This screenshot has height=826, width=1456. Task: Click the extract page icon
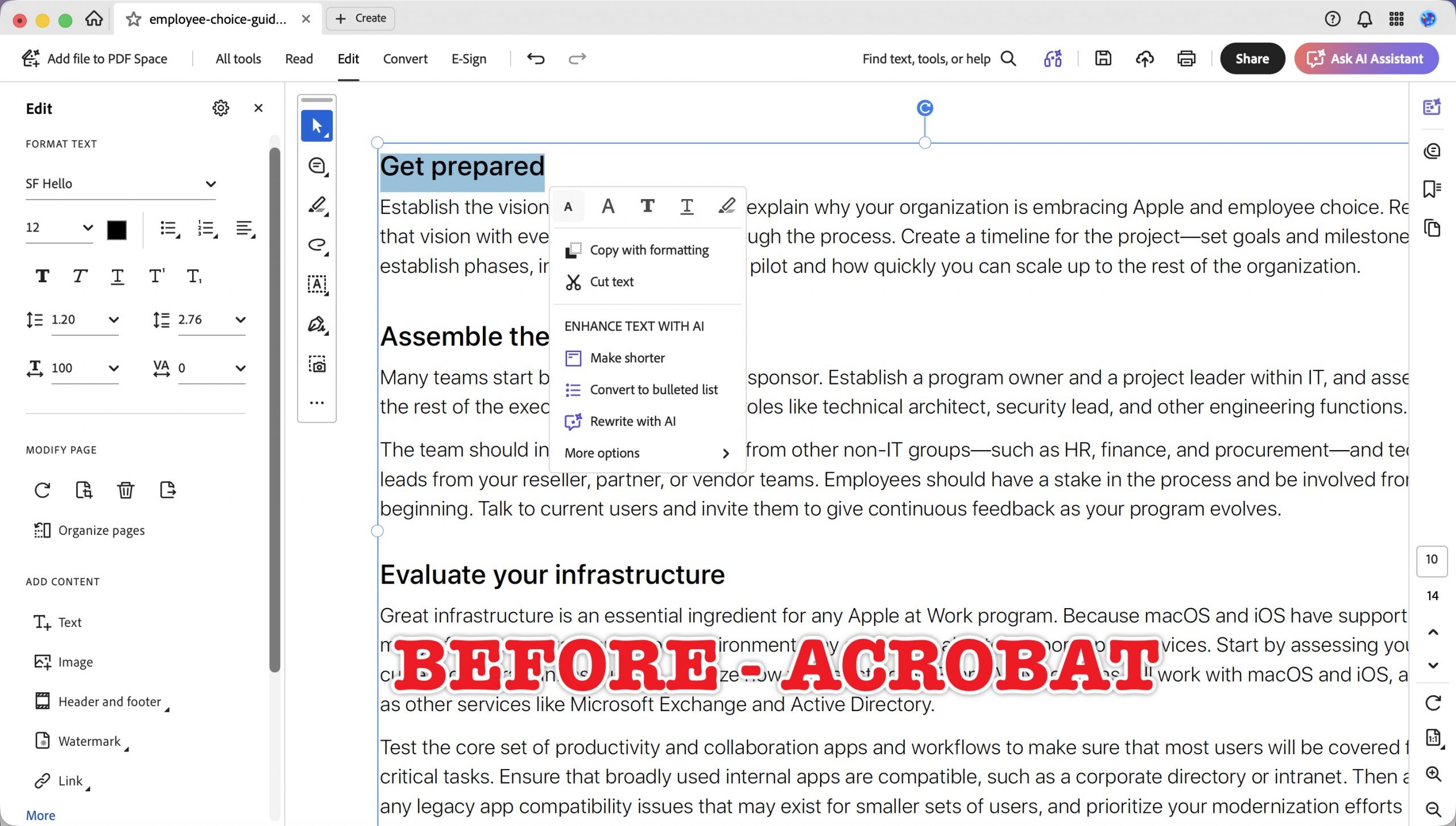pyautogui.click(x=168, y=490)
